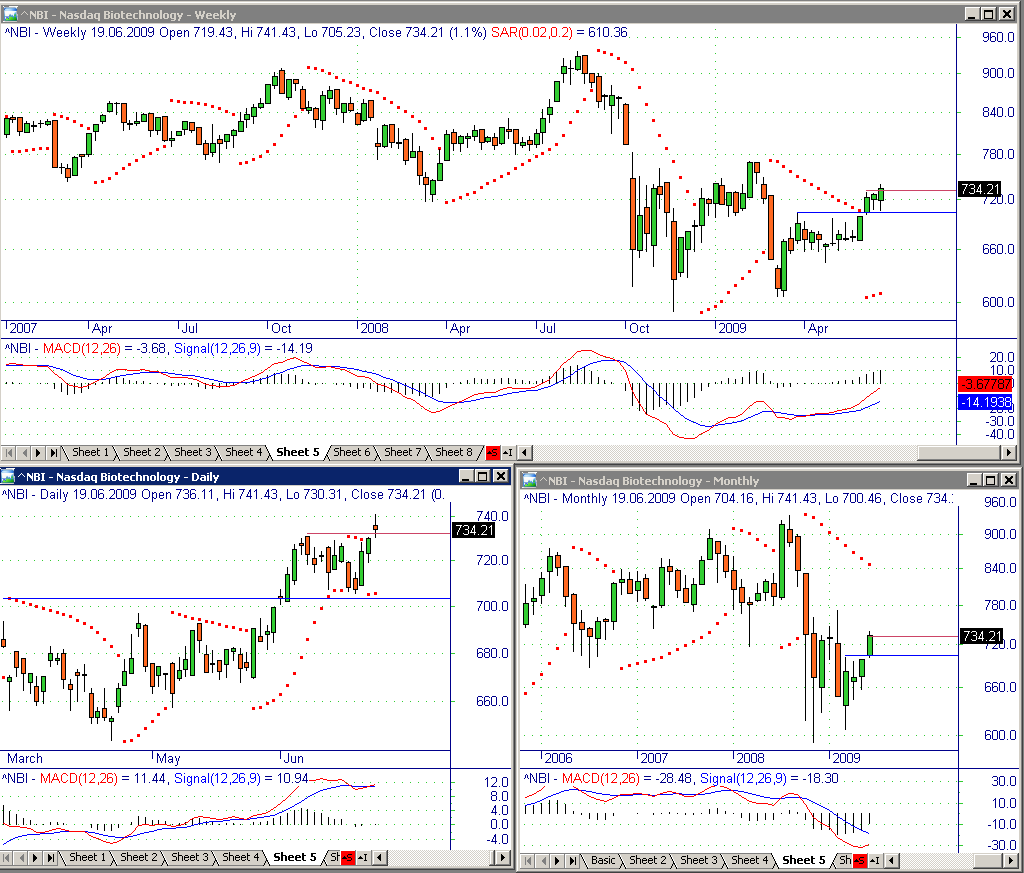Image resolution: width=1024 pixels, height=873 pixels.
Task: Click 734.21 price label on Daily chart axis
Action: (x=473, y=530)
